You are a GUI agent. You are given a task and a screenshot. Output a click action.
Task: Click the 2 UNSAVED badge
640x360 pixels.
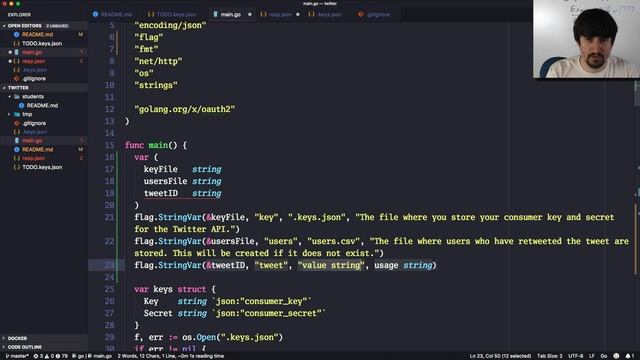pyautogui.click(x=57, y=26)
